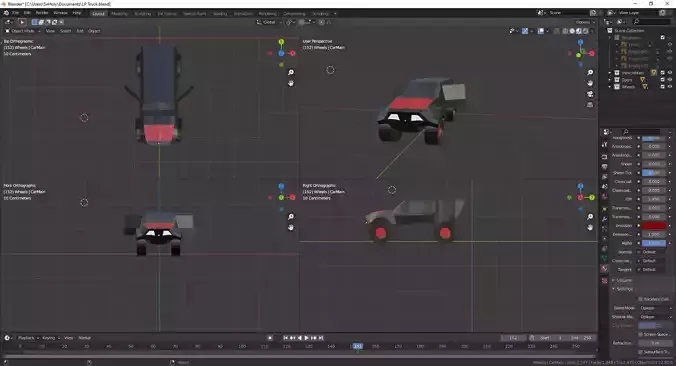The image size is (676, 366).
Task: Click red X axis on top-left viewport gizmo
Action: pos(293,53)
